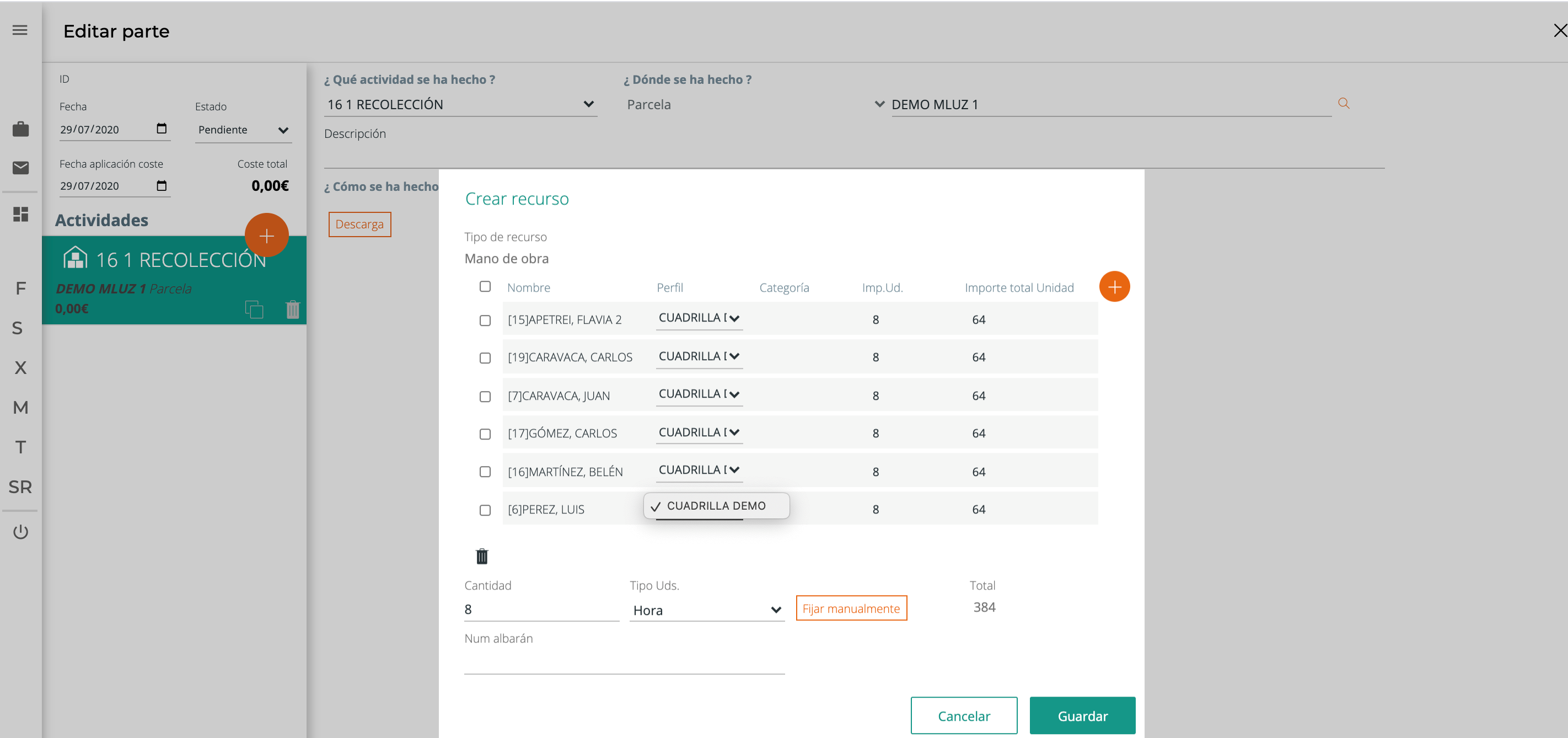Open sidebar item T

coord(21,447)
